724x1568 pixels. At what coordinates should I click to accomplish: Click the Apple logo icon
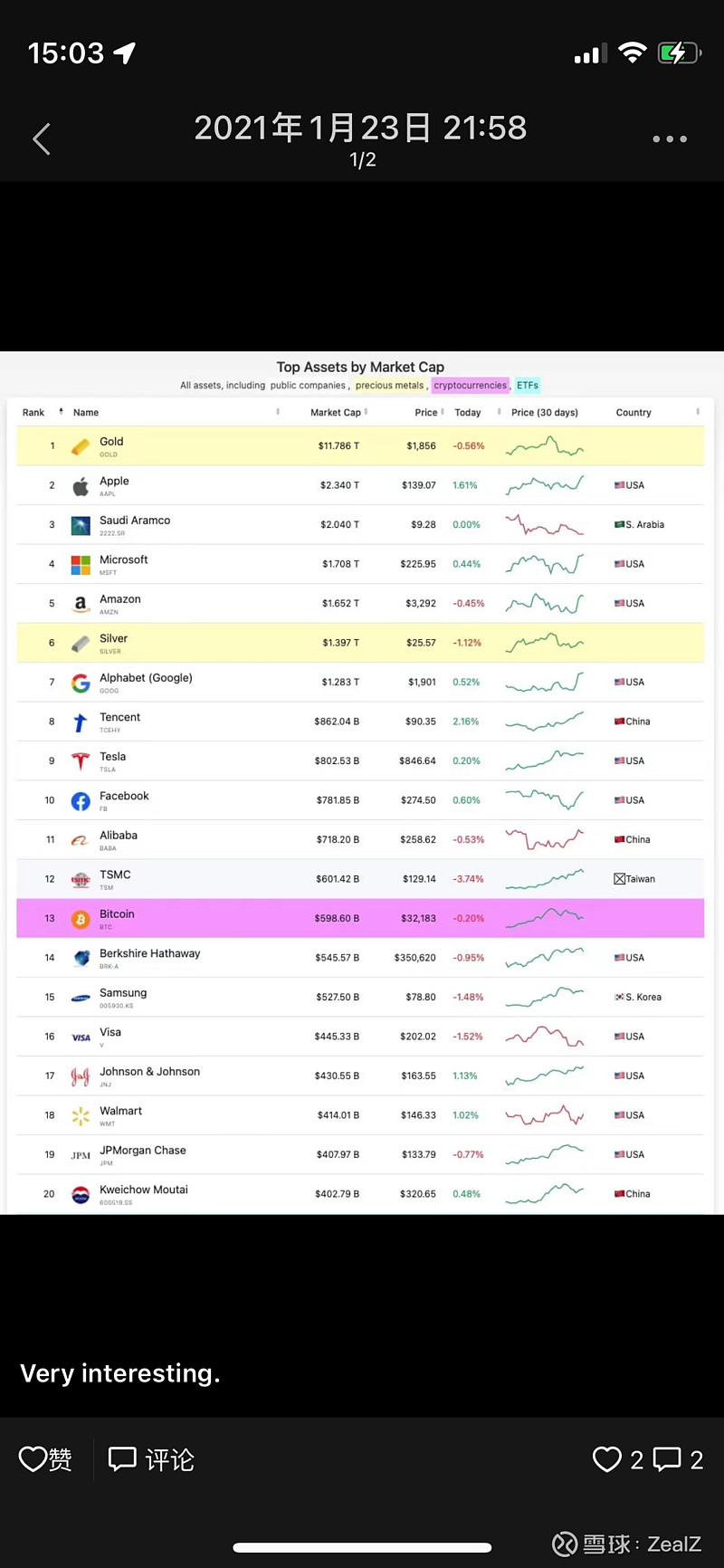click(81, 486)
